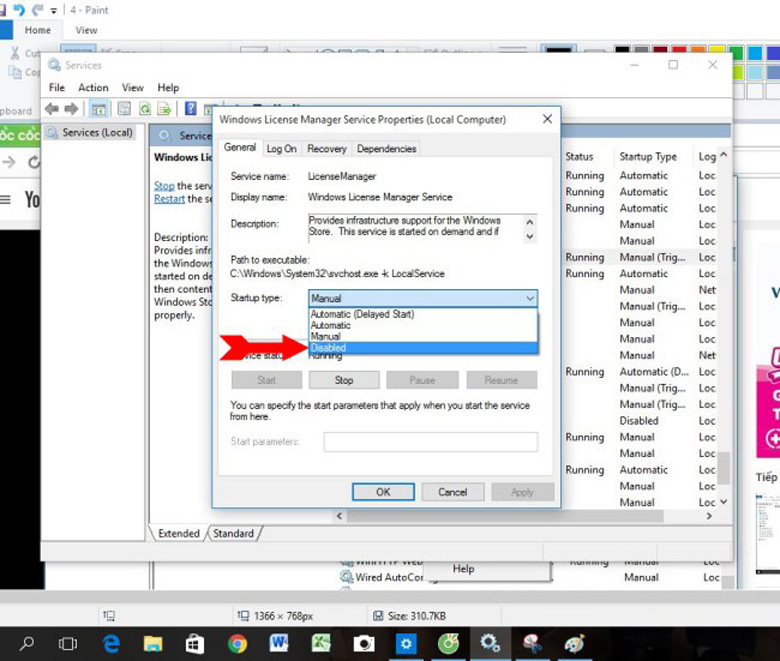This screenshot has width=780, height=661.
Task: Close the Service Properties dialog
Action: (547, 119)
